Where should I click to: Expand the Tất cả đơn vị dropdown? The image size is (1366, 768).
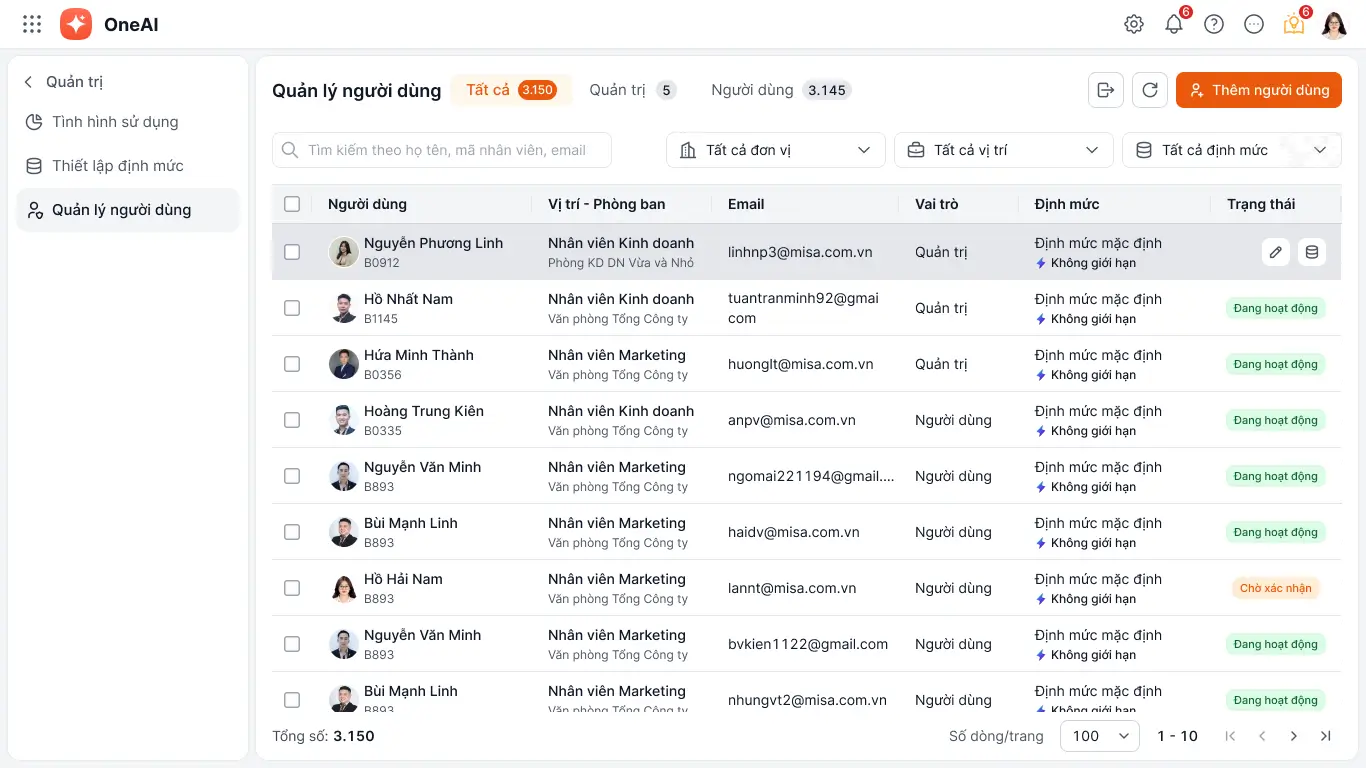tap(775, 150)
